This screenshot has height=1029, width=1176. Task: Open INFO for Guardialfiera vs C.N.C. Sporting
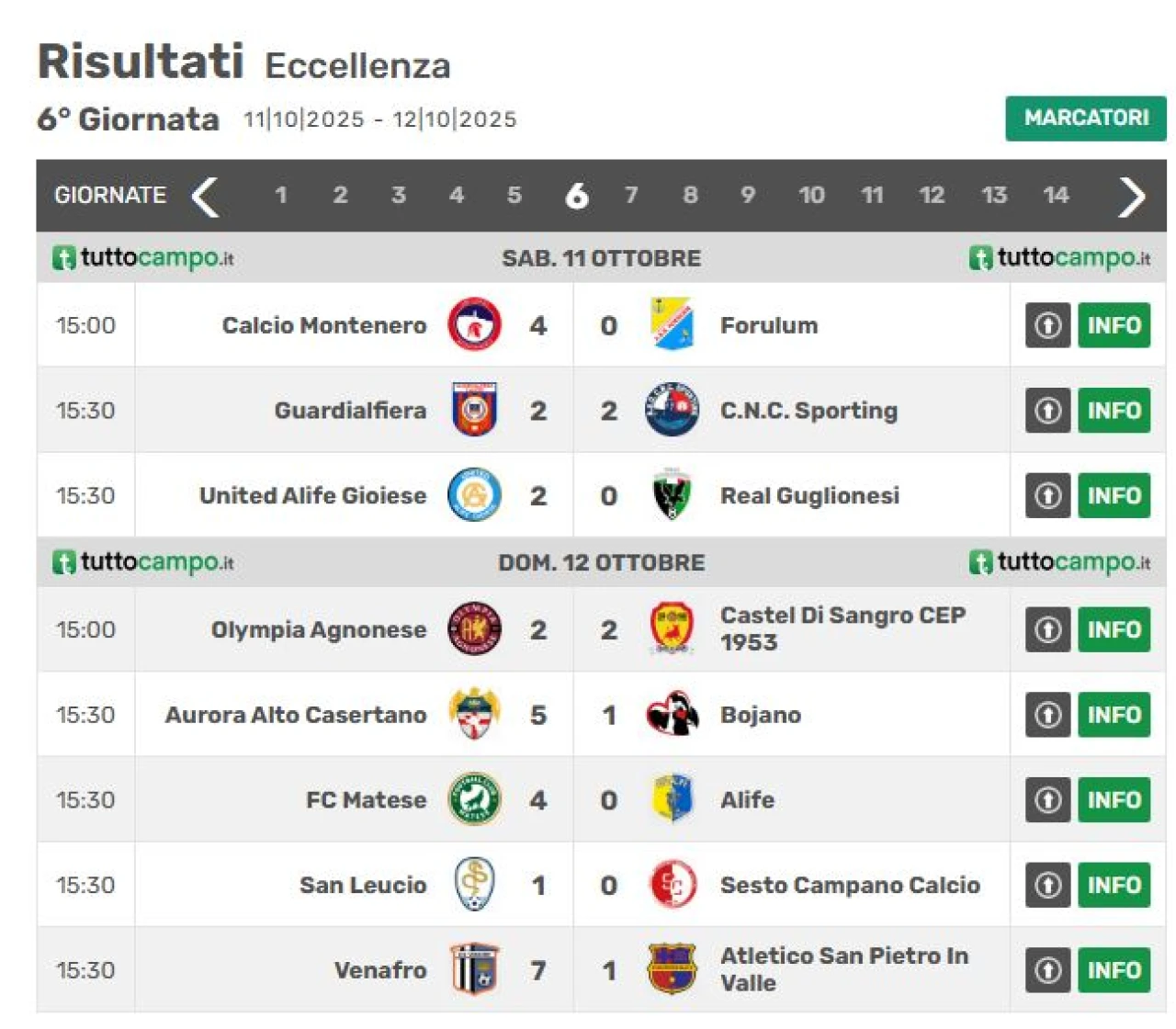tap(1114, 410)
